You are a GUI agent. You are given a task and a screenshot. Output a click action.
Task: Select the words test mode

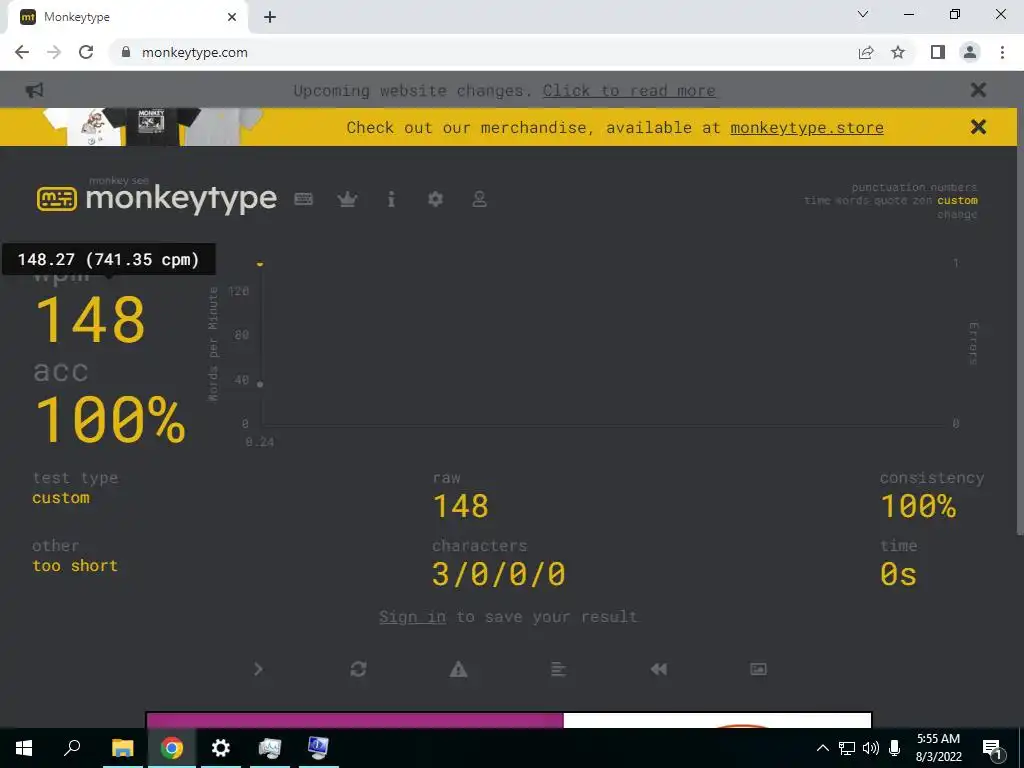pyautogui.click(x=852, y=200)
